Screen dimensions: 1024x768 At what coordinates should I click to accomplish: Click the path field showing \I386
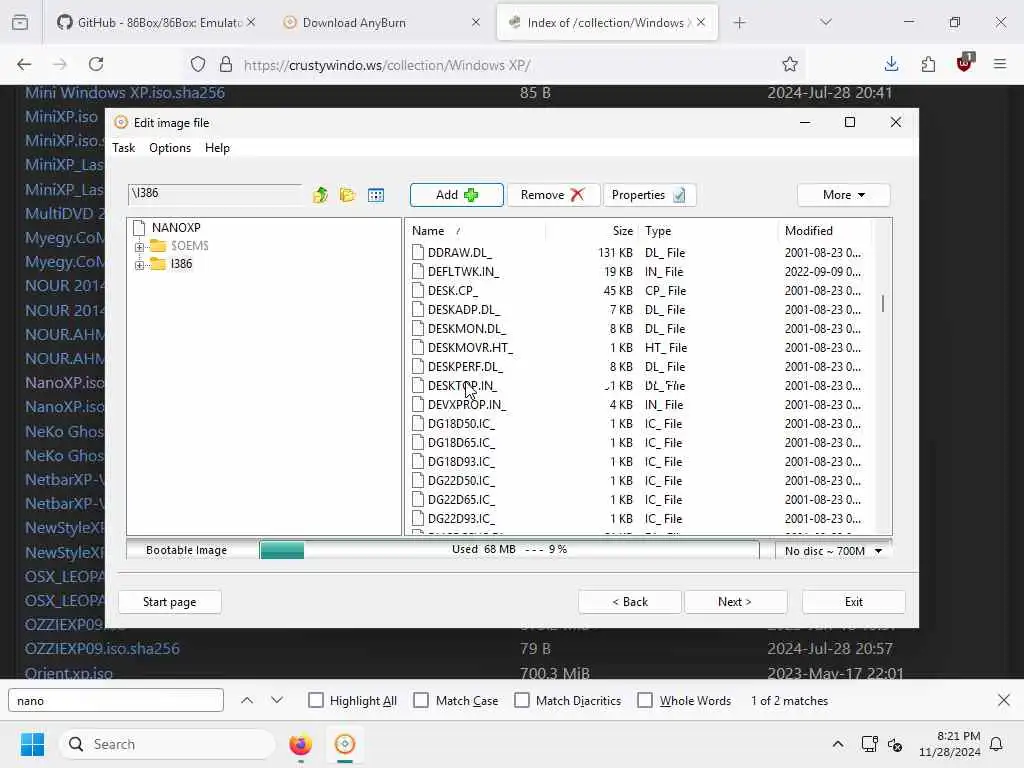pyautogui.click(x=215, y=194)
